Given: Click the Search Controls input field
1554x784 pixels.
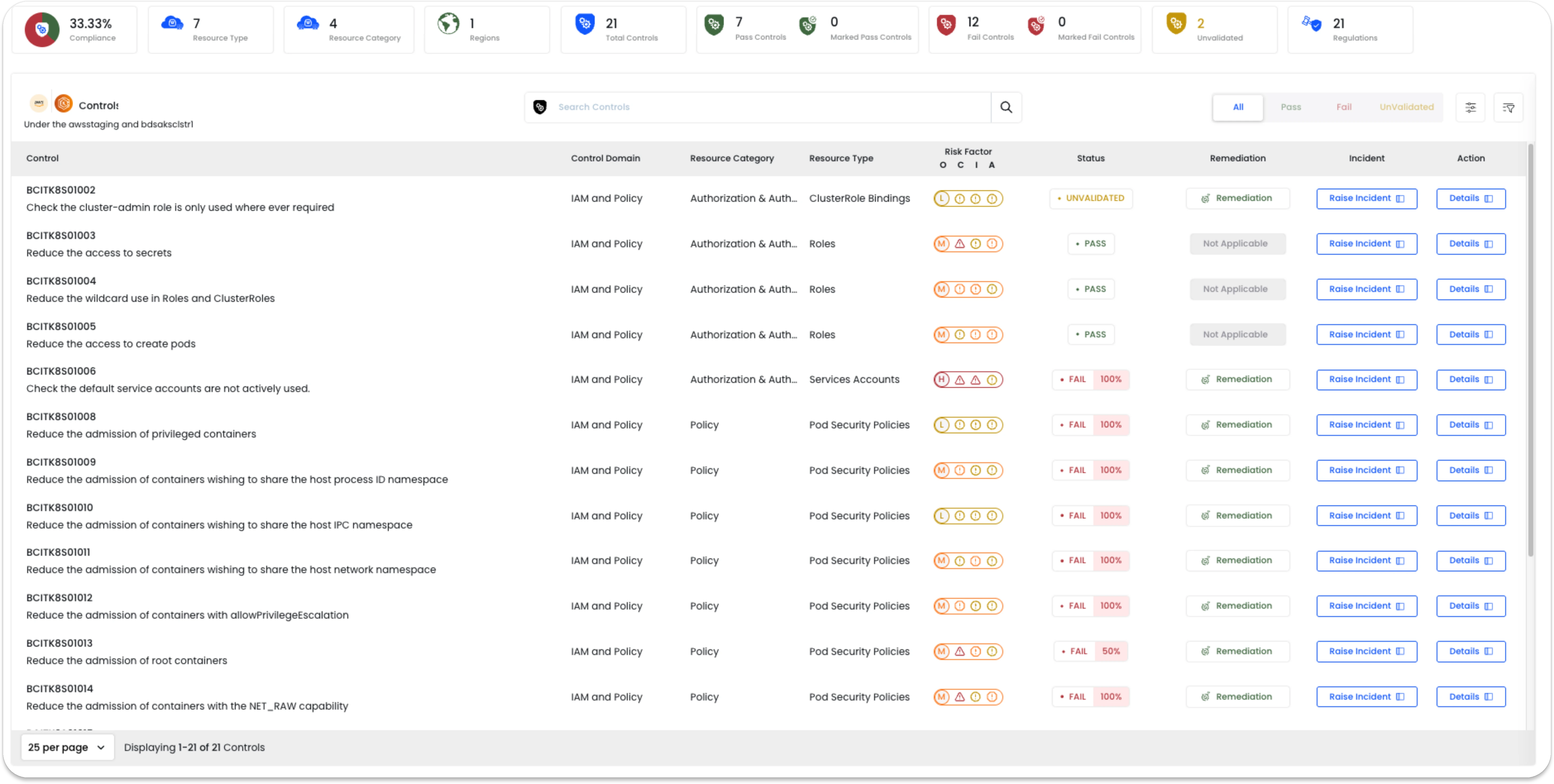Looking at the screenshot, I should [x=754, y=107].
